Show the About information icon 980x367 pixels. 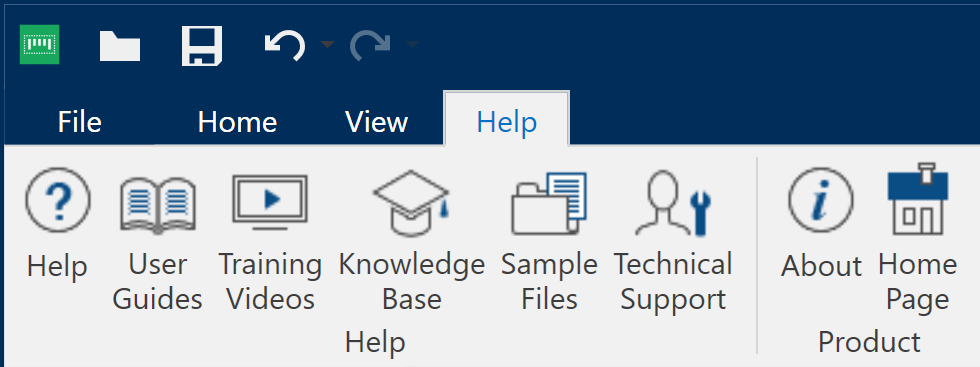820,201
